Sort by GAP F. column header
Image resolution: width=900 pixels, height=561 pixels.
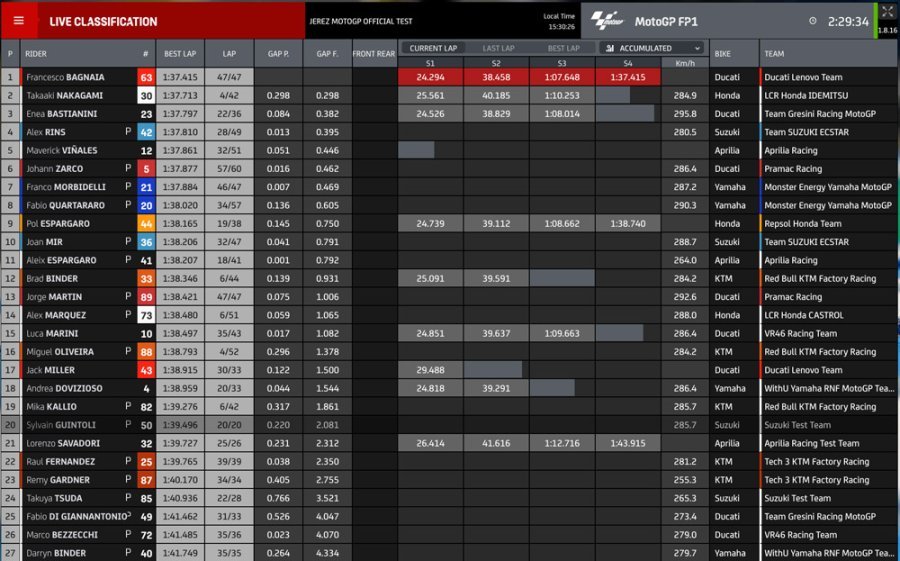click(x=327, y=53)
